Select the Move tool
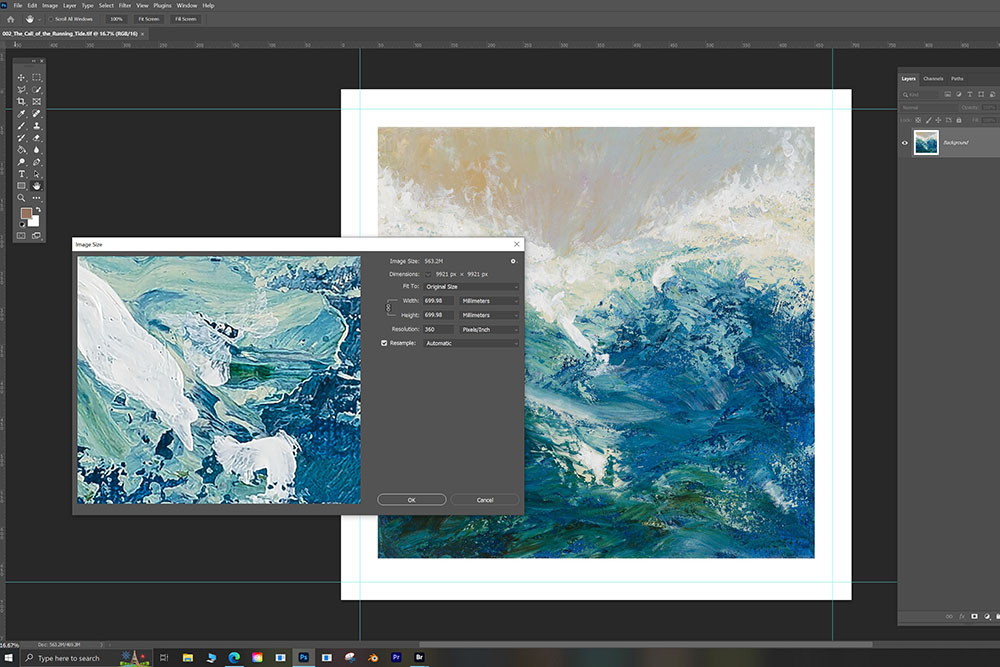The width and height of the screenshot is (1000, 667). point(21,77)
